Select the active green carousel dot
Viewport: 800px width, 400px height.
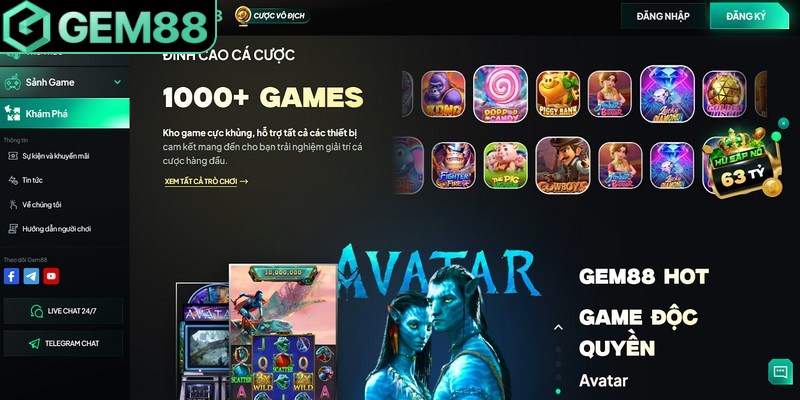(x=558, y=391)
